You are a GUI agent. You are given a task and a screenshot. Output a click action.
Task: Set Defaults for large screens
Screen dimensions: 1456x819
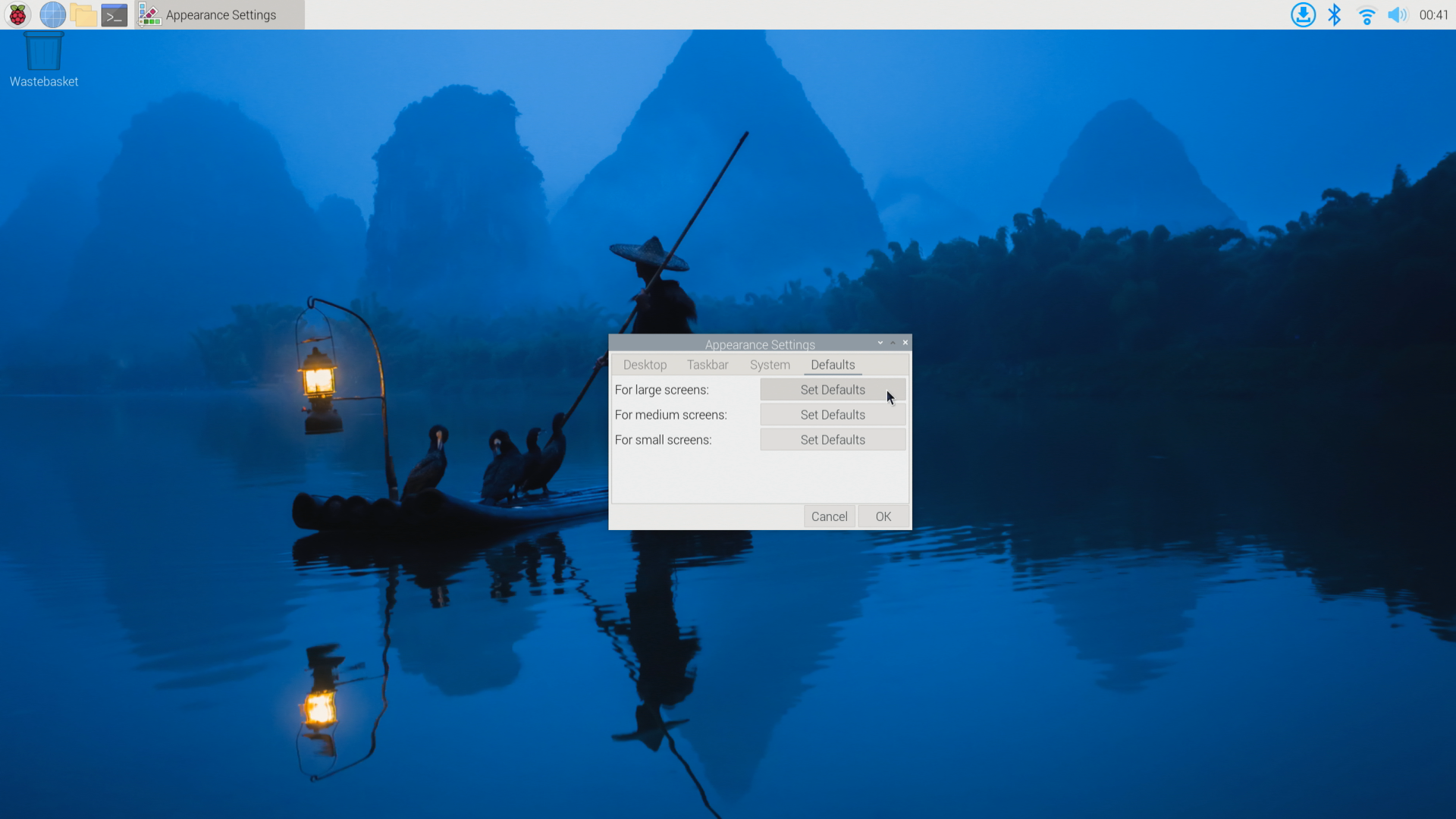(833, 390)
